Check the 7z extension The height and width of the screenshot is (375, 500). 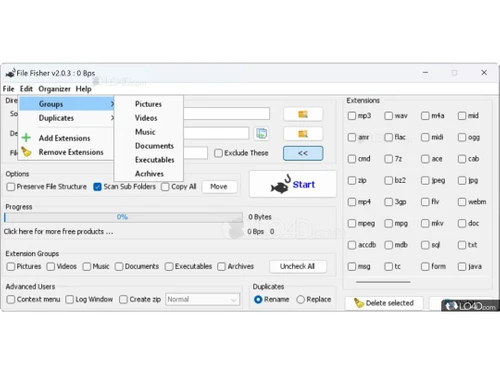[388, 159]
